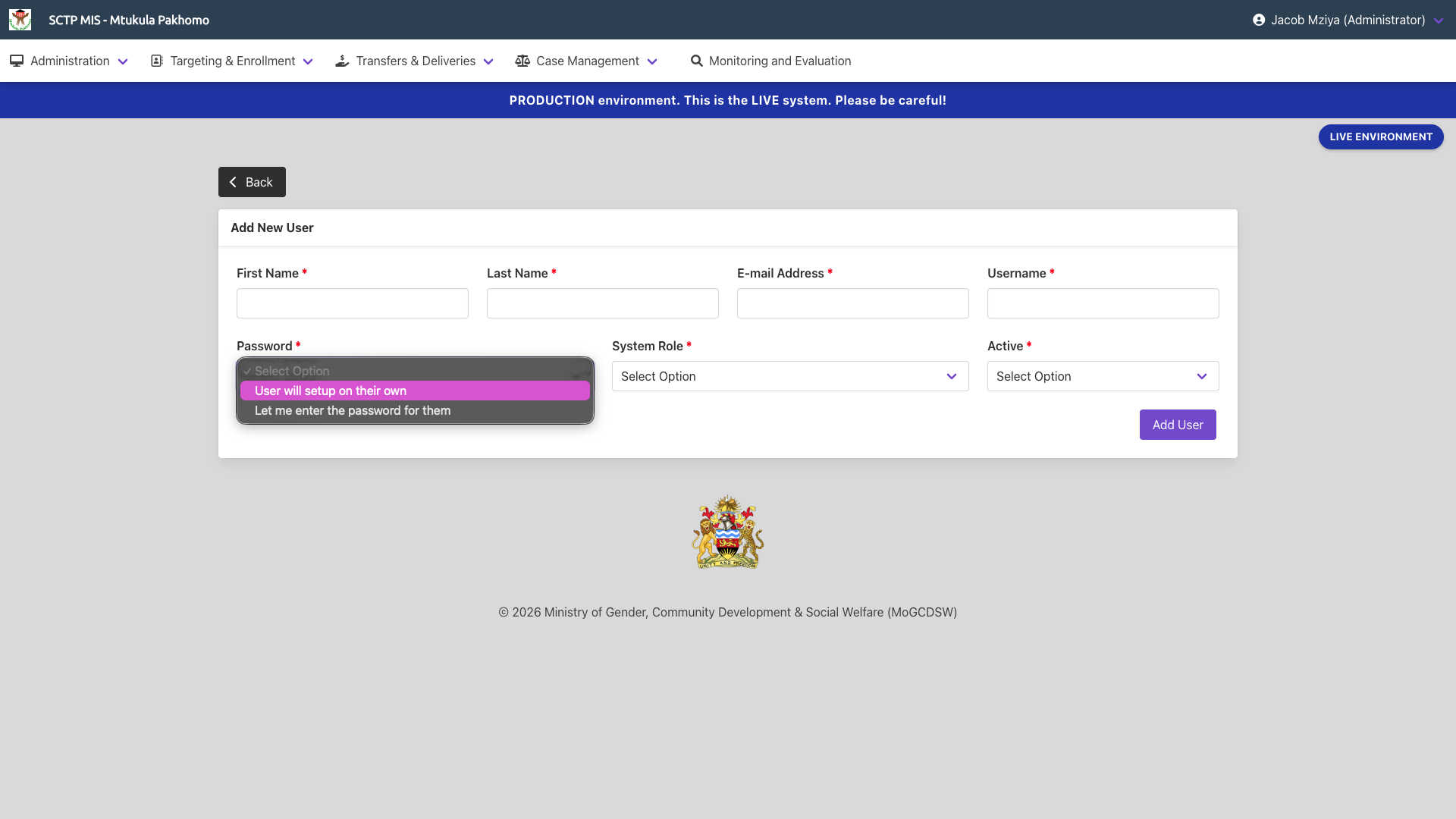Click the left chevron inside the Back button
Screen dimensions: 1456x819
pyautogui.click(x=234, y=182)
